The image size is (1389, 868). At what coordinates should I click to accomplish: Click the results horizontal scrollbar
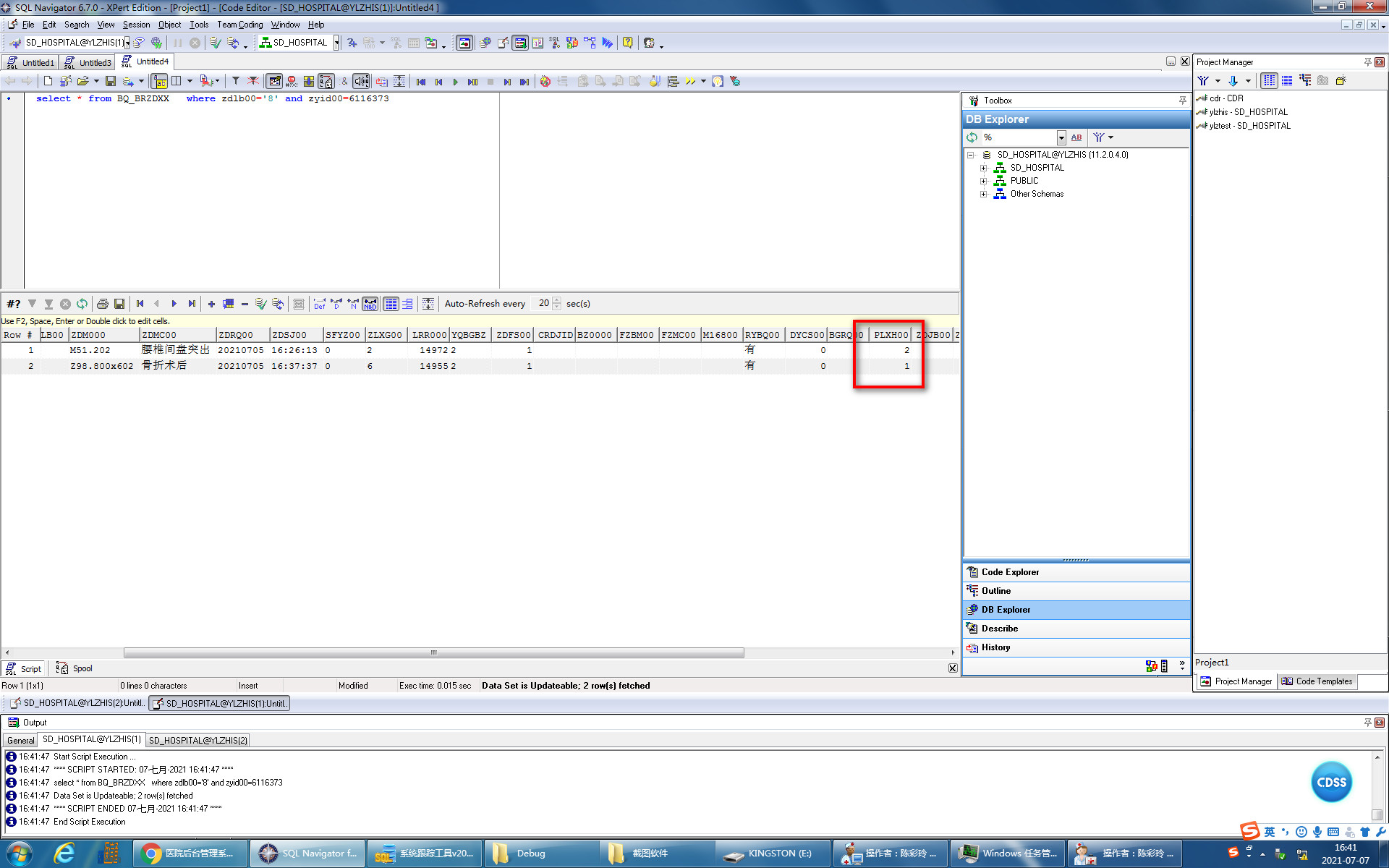click(x=434, y=652)
